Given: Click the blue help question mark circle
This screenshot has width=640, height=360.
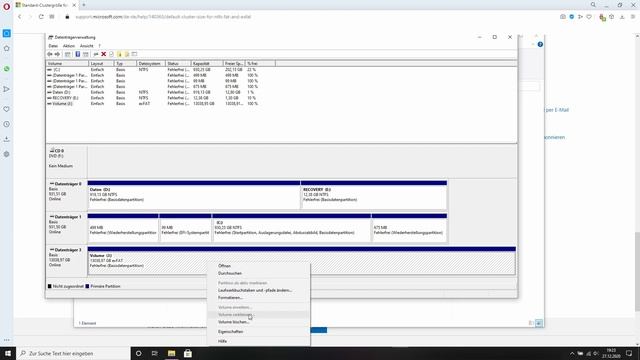Looking at the screenshot, I should click(x=540, y=44).
